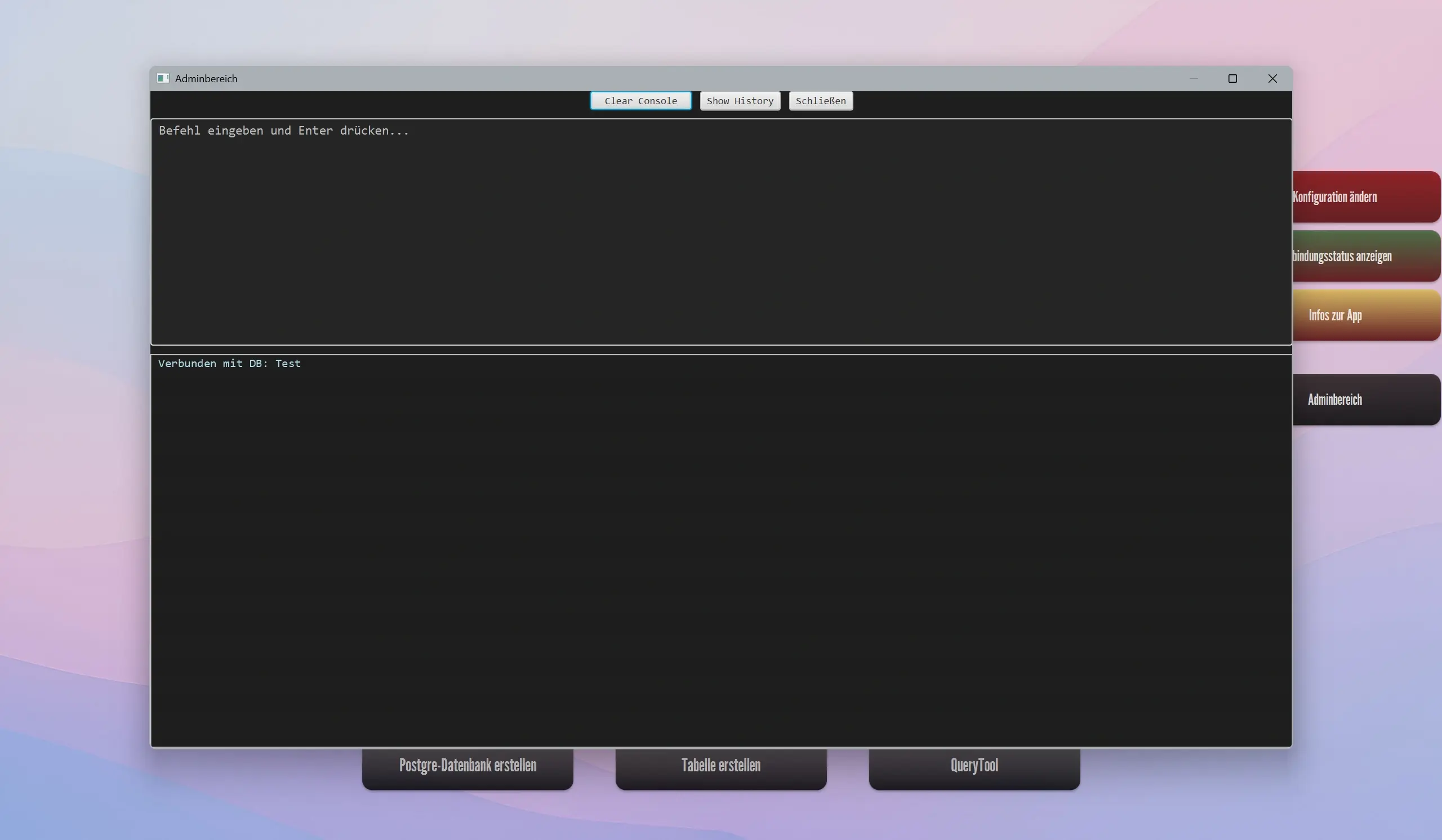Maximize the Adminbereich window

click(1232, 78)
